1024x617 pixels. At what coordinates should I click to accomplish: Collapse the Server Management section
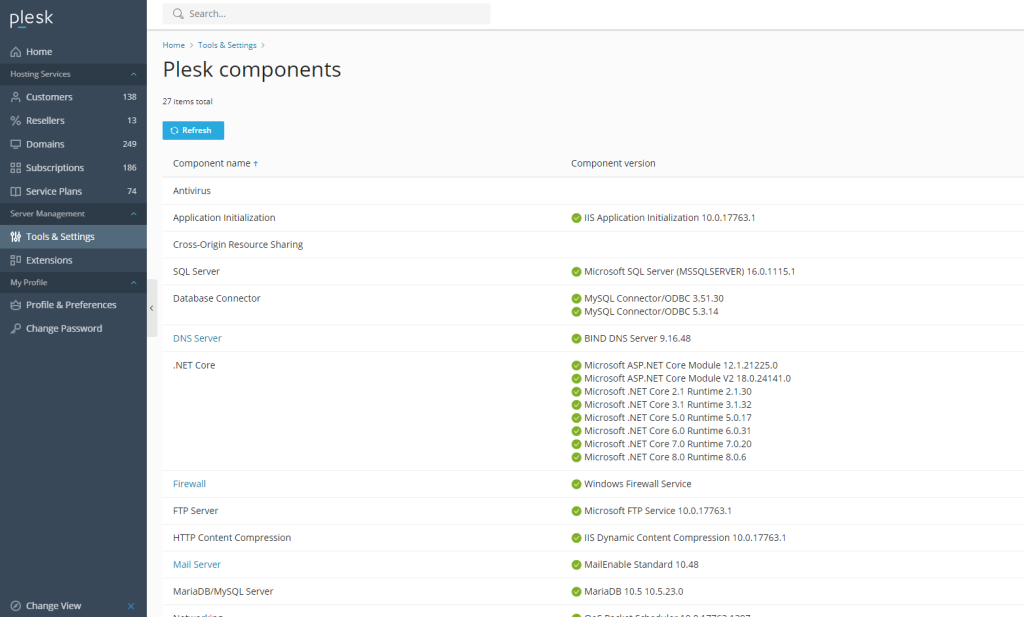click(x=133, y=214)
